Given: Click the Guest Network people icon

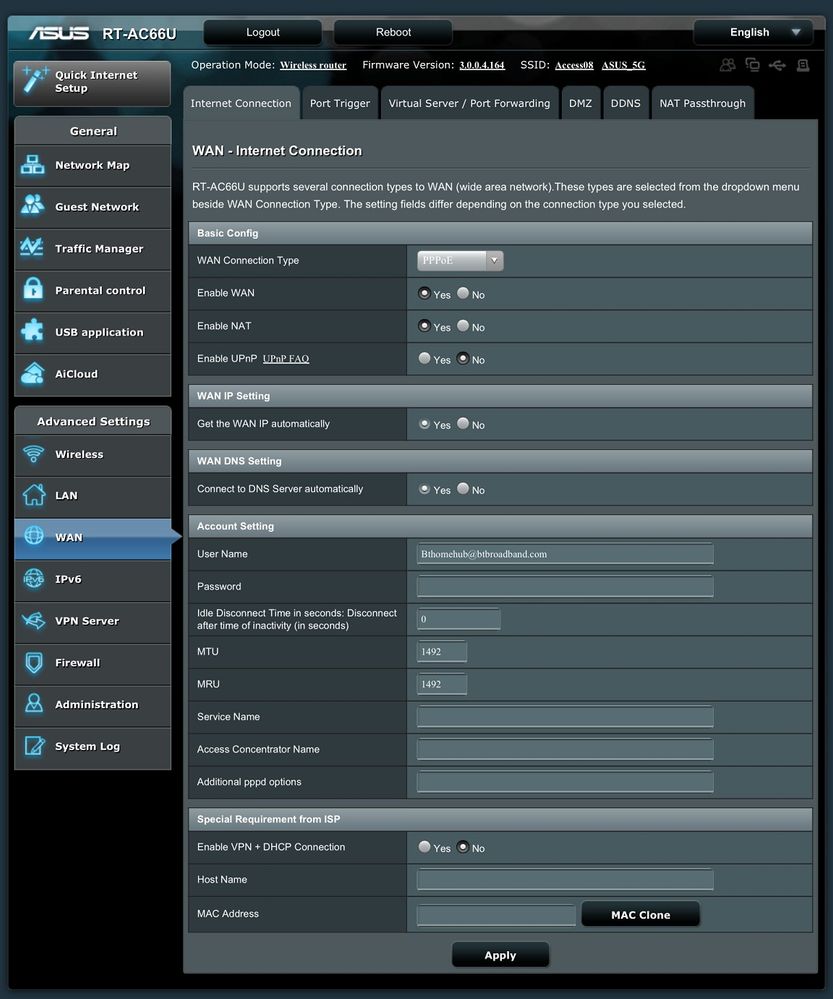Looking at the screenshot, I should tap(33, 205).
